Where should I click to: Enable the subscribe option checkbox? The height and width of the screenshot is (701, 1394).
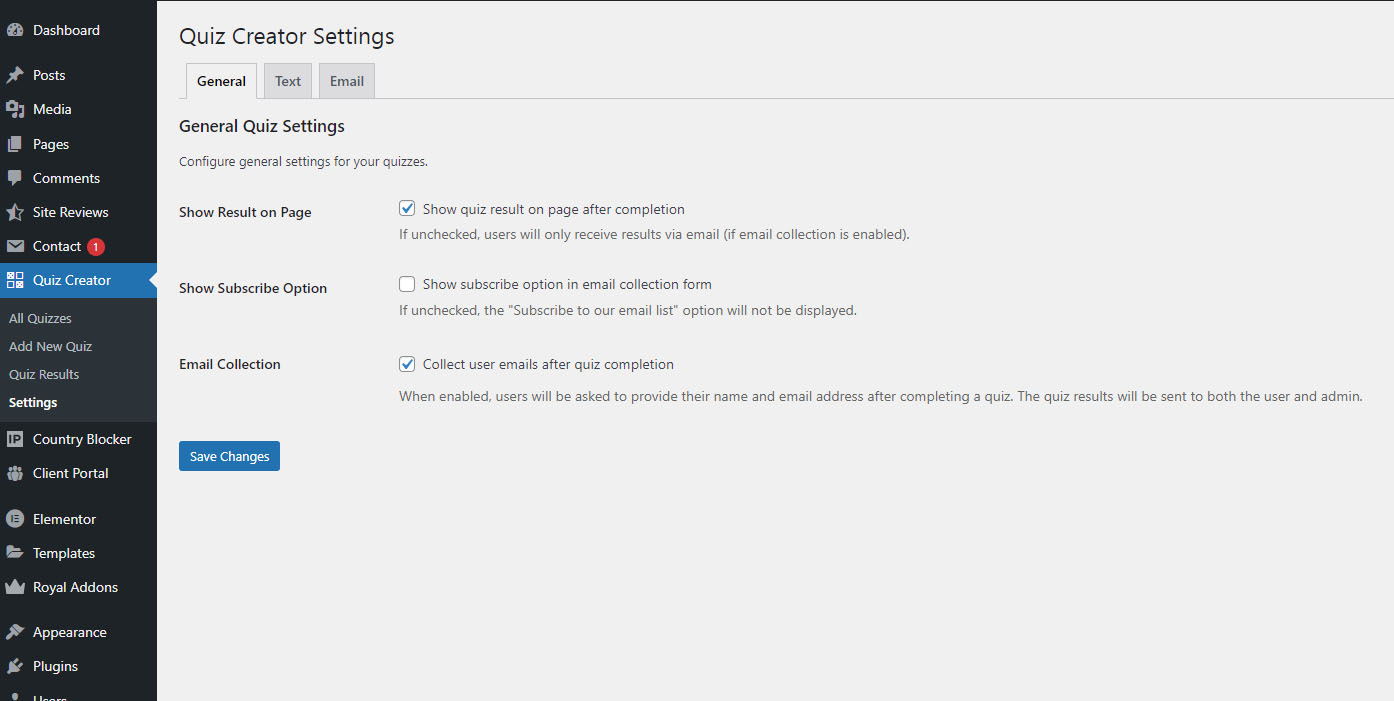click(x=407, y=284)
